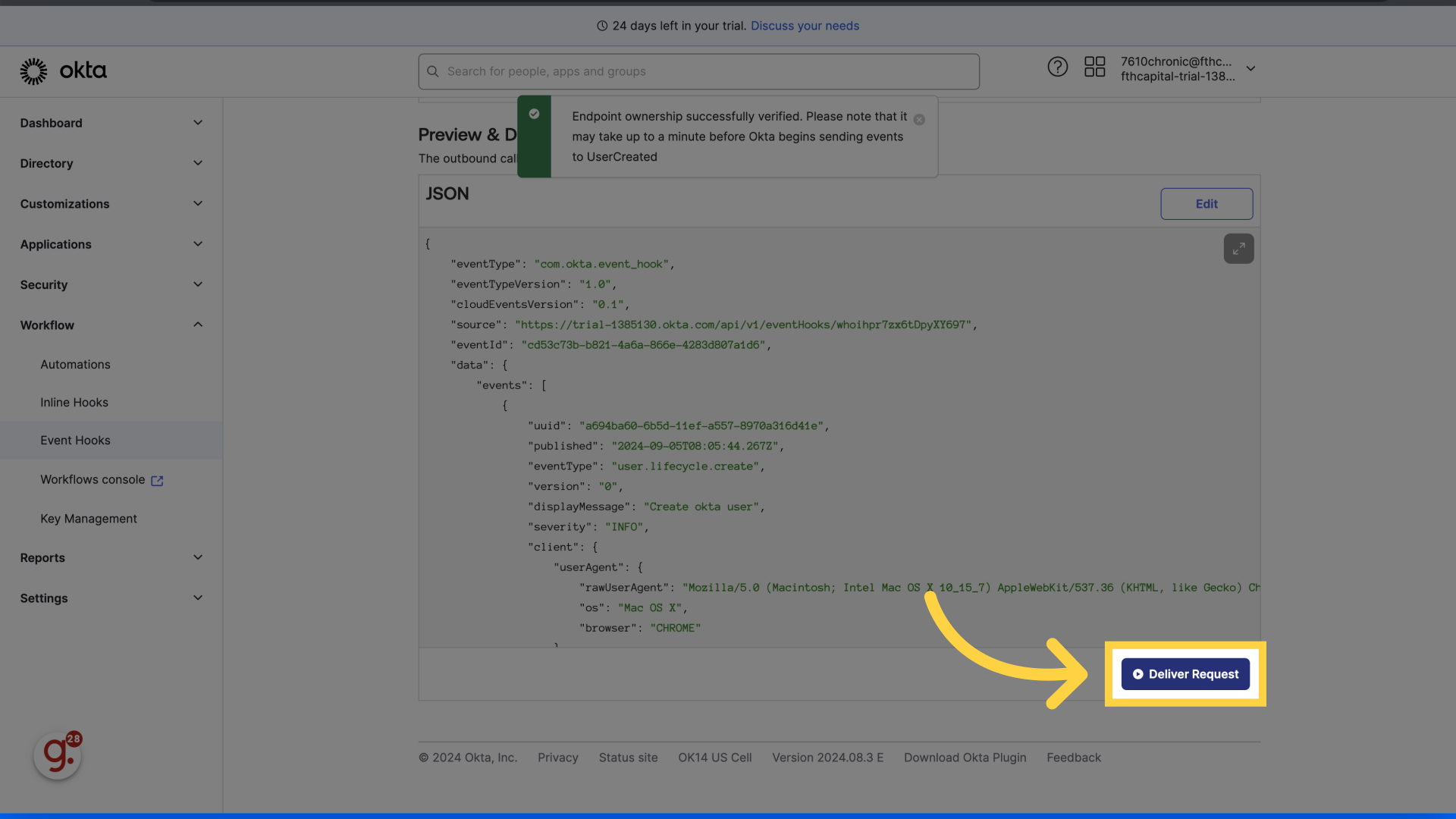
Task: Select the Directory sidebar item label
Action: click(x=46, y=163)
